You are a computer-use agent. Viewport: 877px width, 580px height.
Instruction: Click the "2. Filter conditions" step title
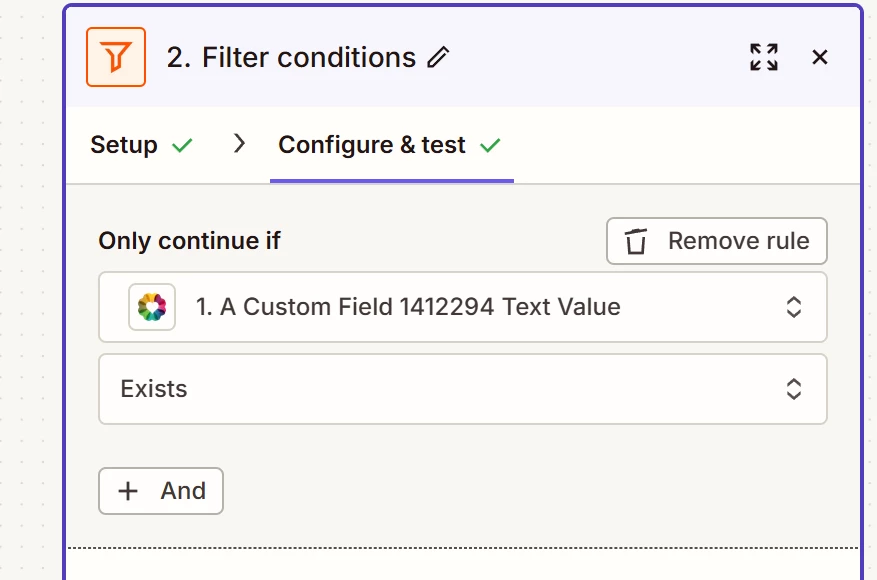tap(291, 58)
